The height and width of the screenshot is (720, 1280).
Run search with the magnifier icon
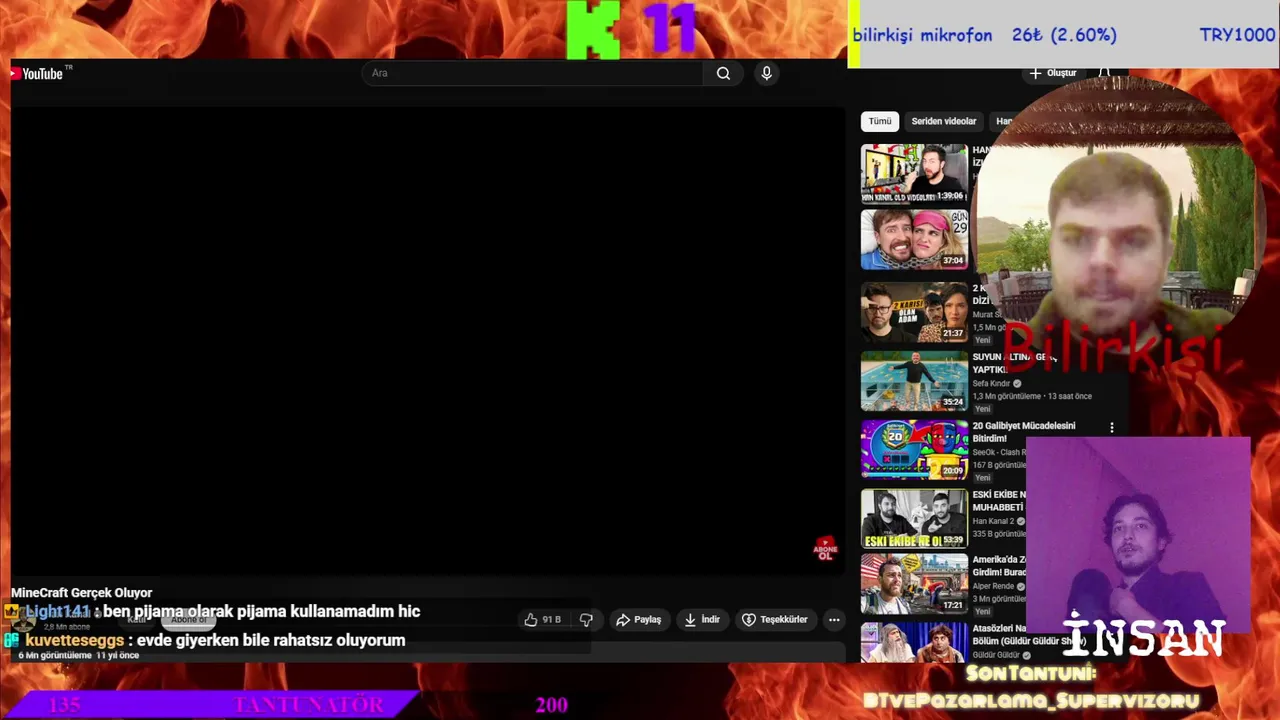pyautogui.click(x=723, y=73)
